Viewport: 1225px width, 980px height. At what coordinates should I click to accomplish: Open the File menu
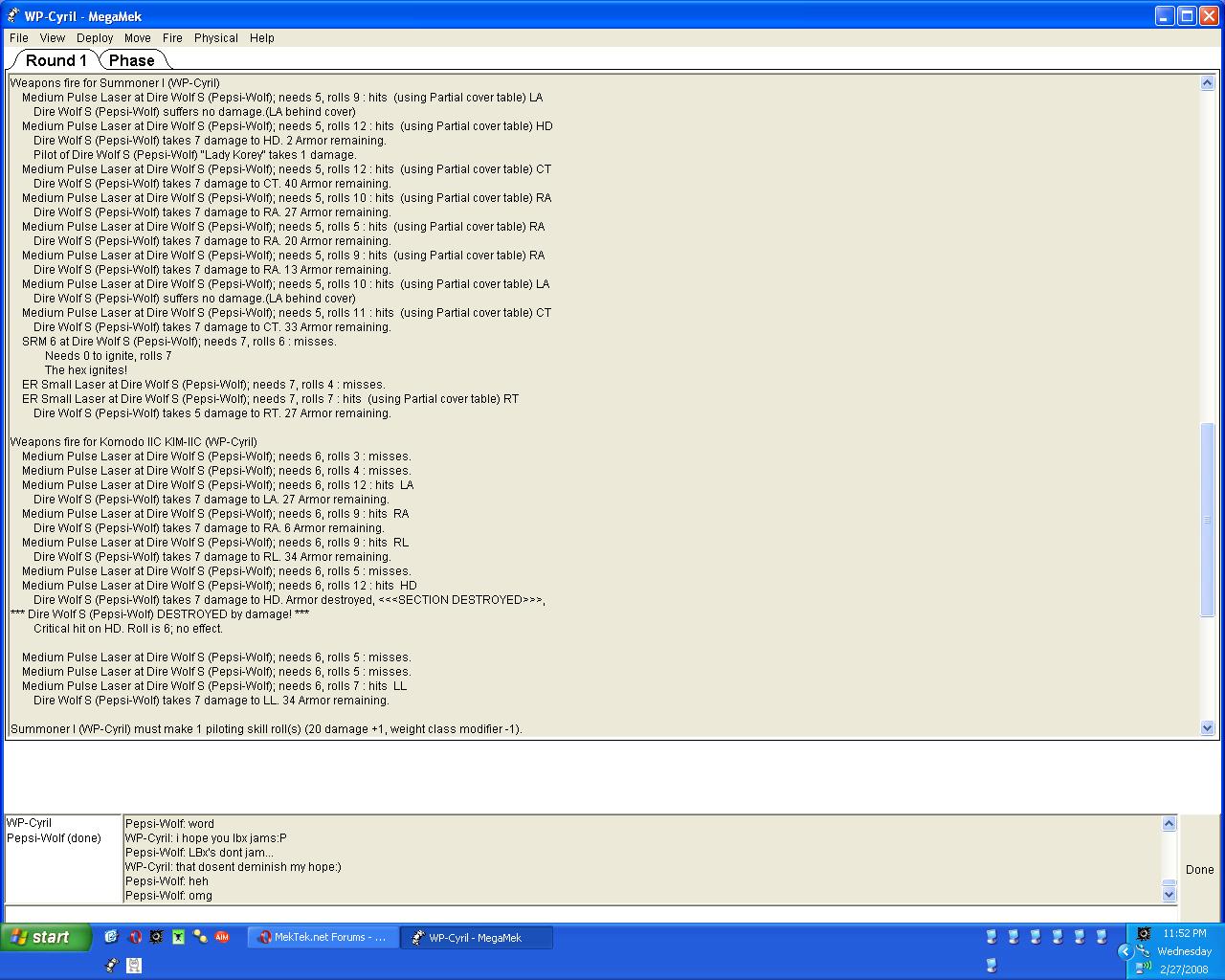[x=19, y=38]
